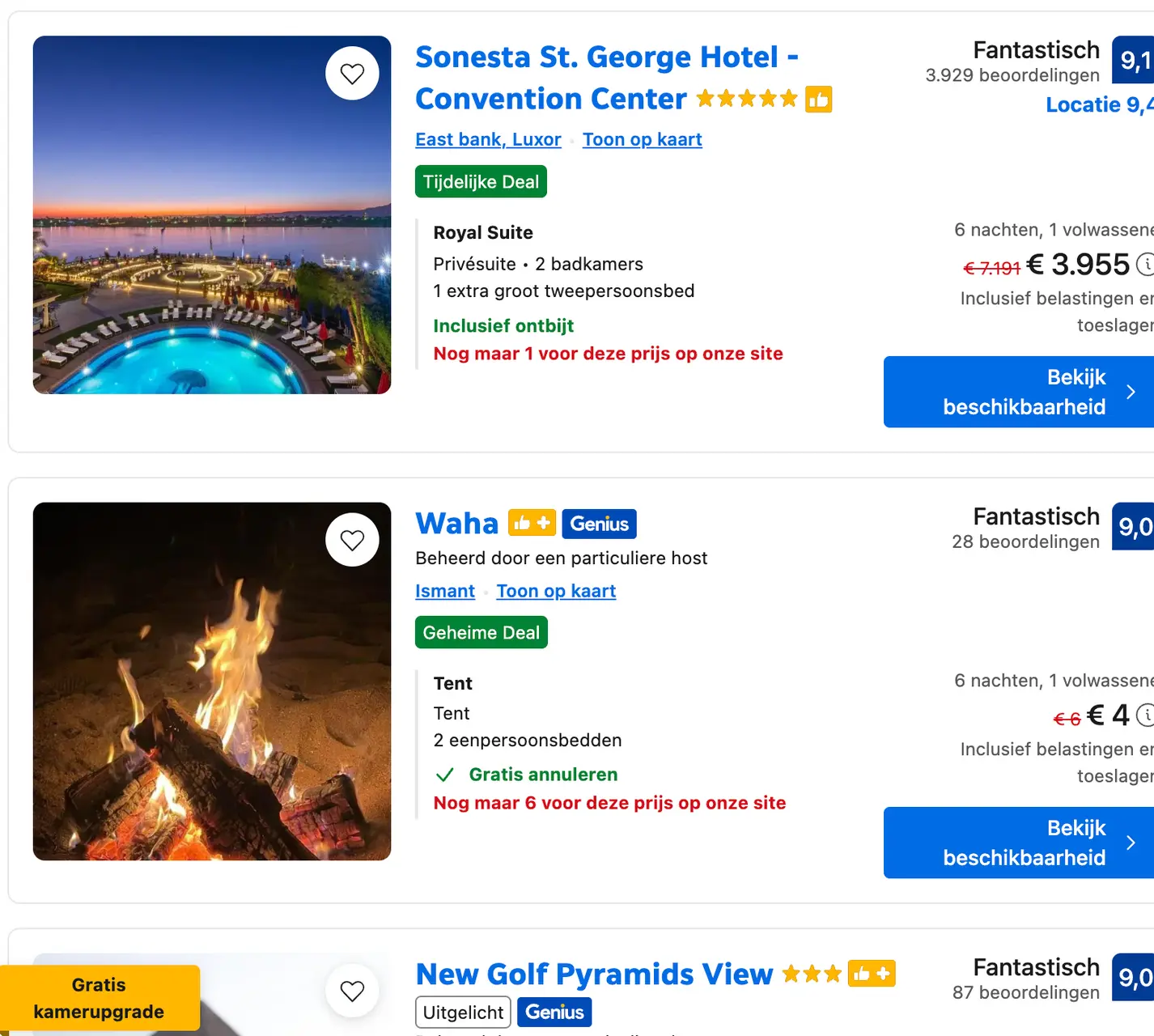This screenshot has height=1036, width=1154.
Task: Click Preferred Plus badge on New Golf Pyramids View
Action: 872,974
